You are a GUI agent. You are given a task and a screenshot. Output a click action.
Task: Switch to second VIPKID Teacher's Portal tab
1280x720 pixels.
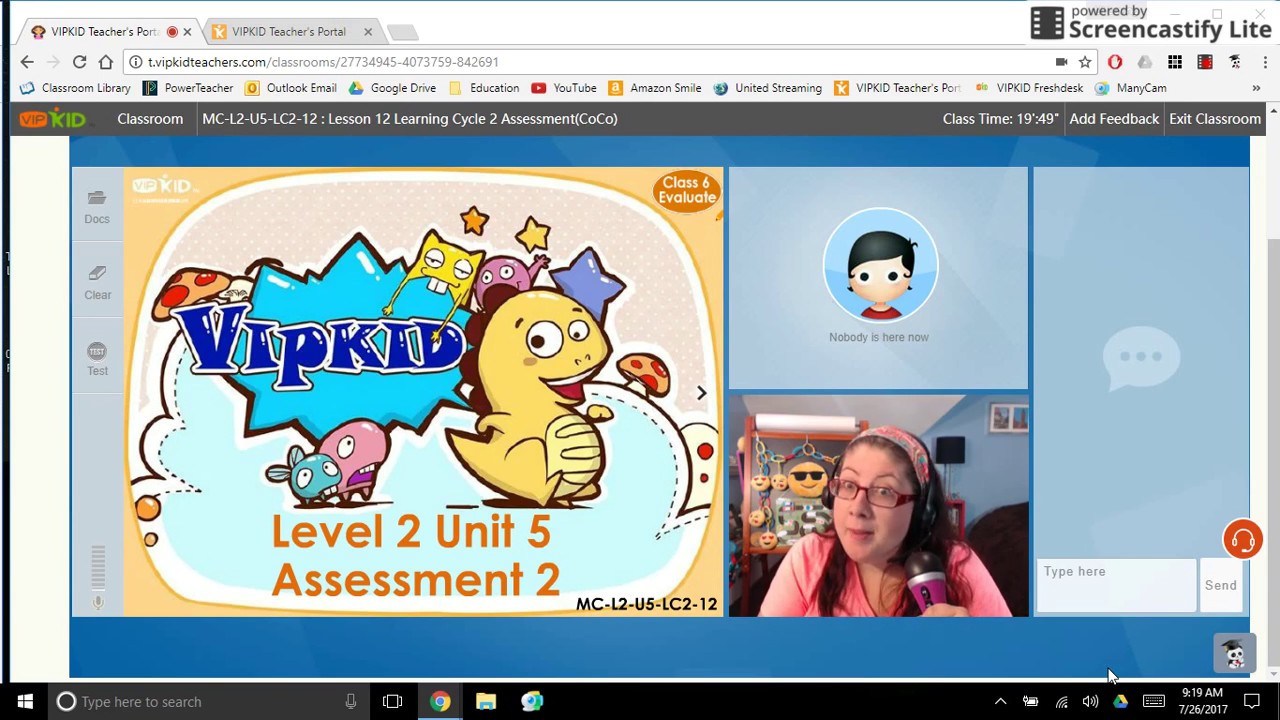[288, 32]
